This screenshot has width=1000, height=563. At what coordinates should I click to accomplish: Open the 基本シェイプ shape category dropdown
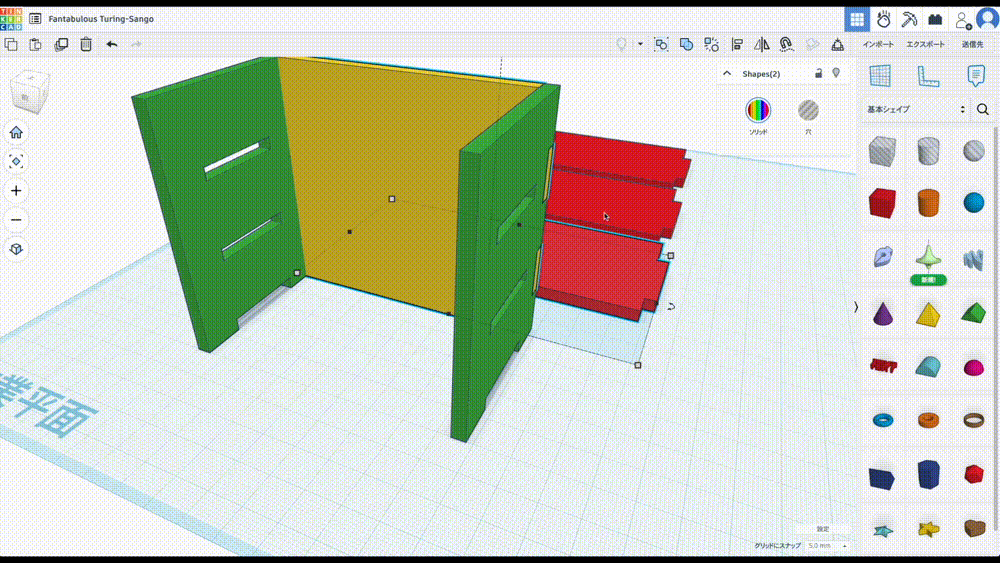coord(917,109)
